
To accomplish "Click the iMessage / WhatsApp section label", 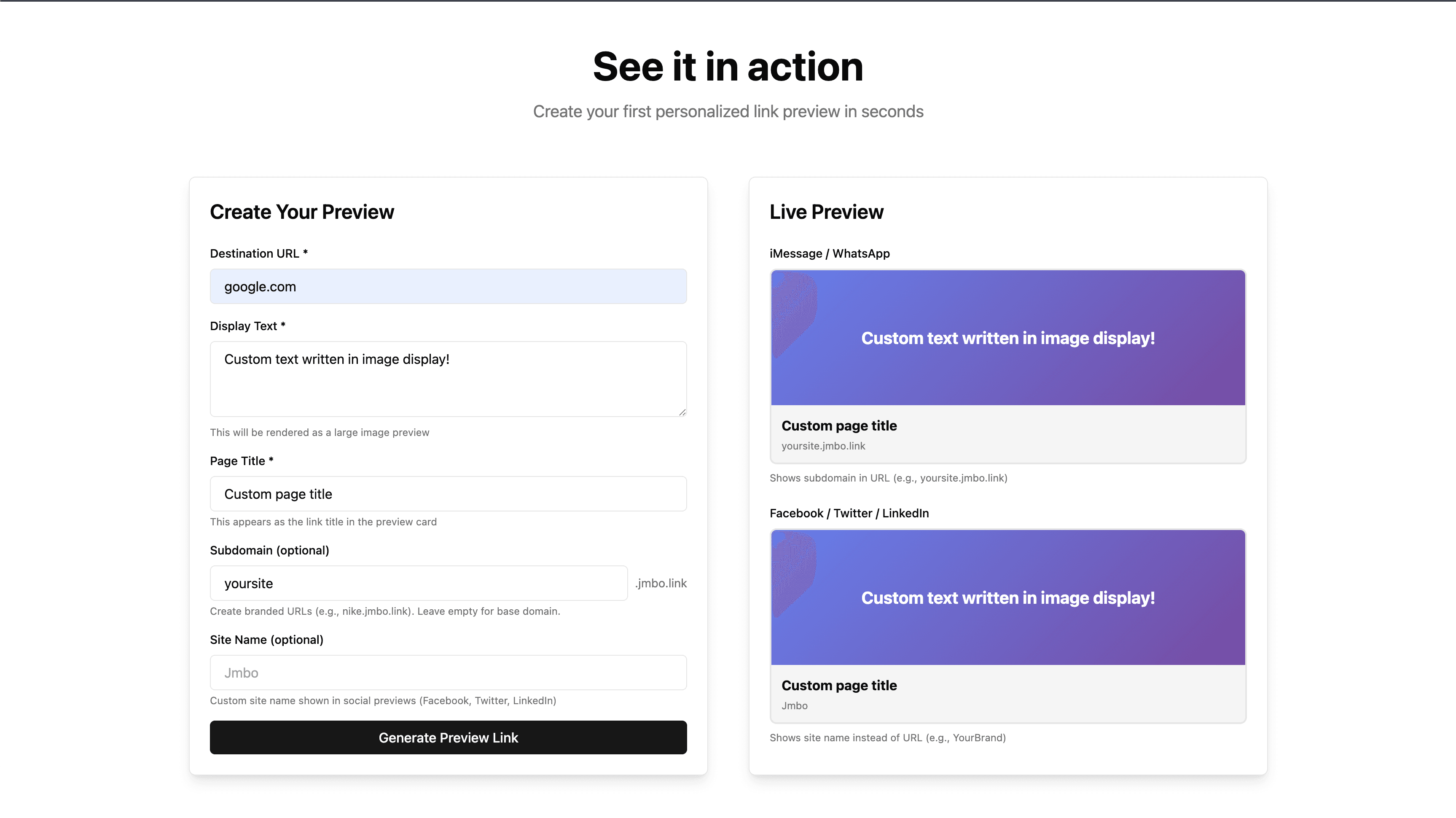I will click(829, 253).
